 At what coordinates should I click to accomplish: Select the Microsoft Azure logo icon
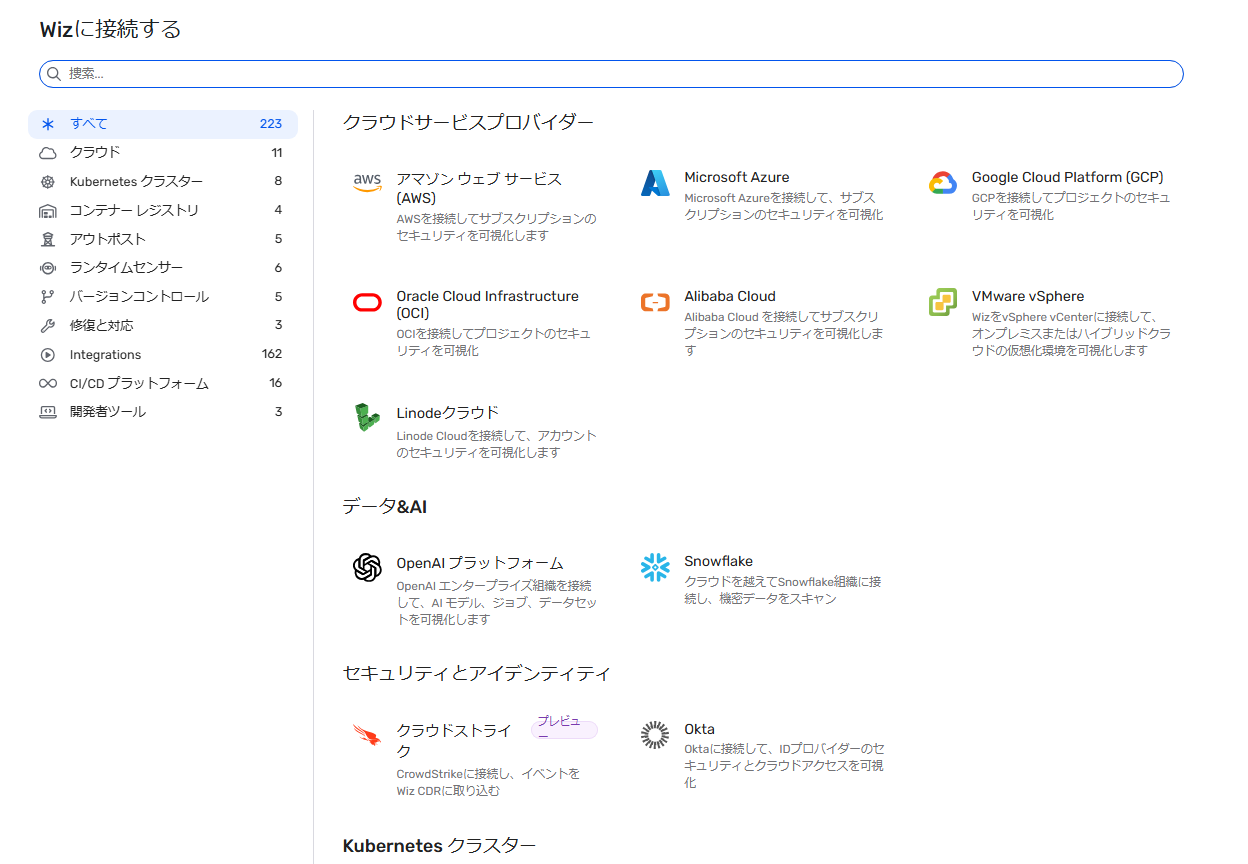point(655,183)
